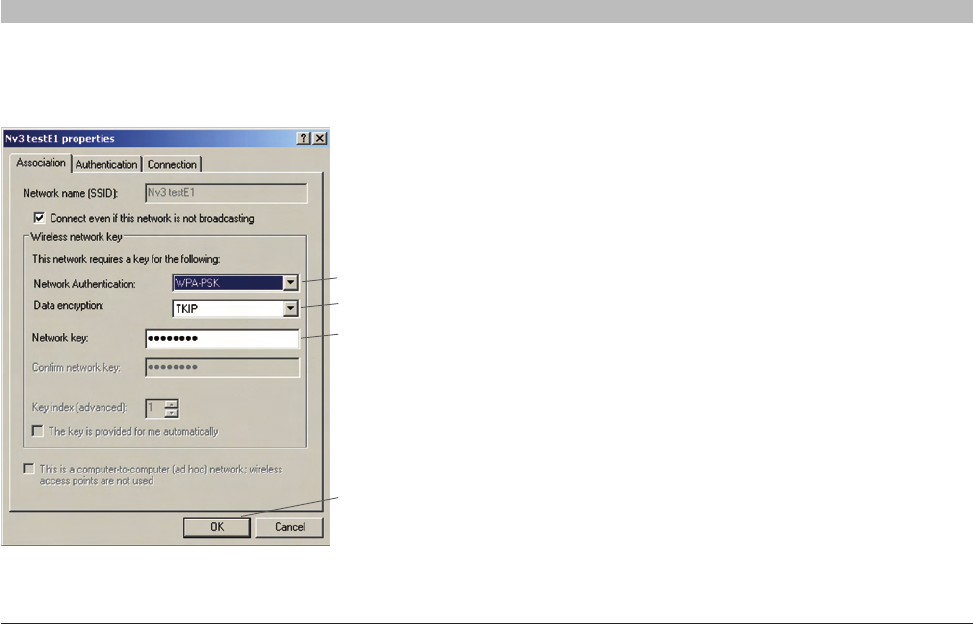Open the Authentication tab

[x=106, y=164]
